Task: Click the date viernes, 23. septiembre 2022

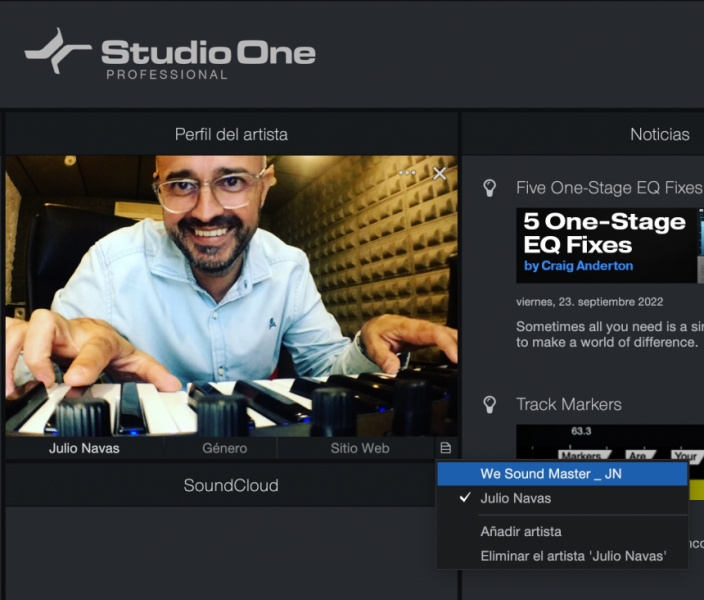Action: coord(590,302)
